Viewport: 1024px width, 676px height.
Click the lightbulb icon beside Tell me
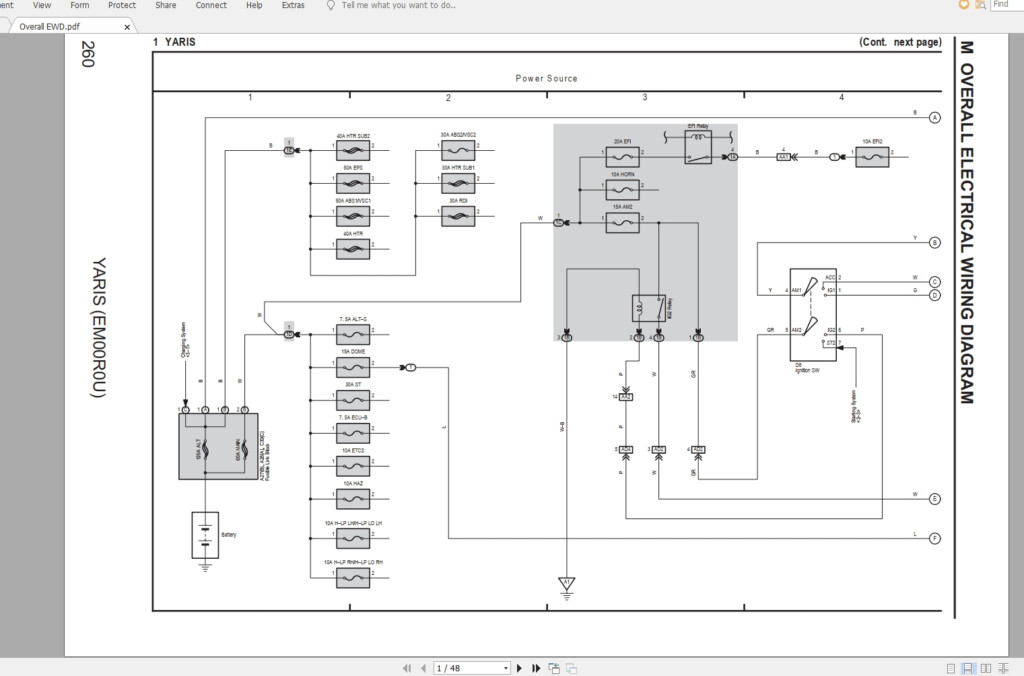(330, 5)
